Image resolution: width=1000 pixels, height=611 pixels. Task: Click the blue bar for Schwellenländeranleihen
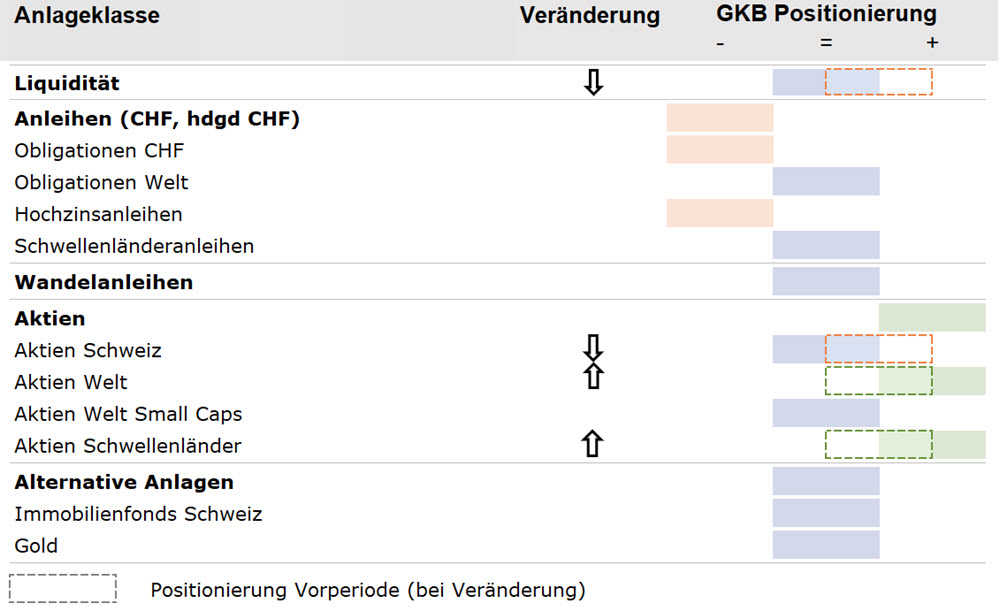pos(826,245)
